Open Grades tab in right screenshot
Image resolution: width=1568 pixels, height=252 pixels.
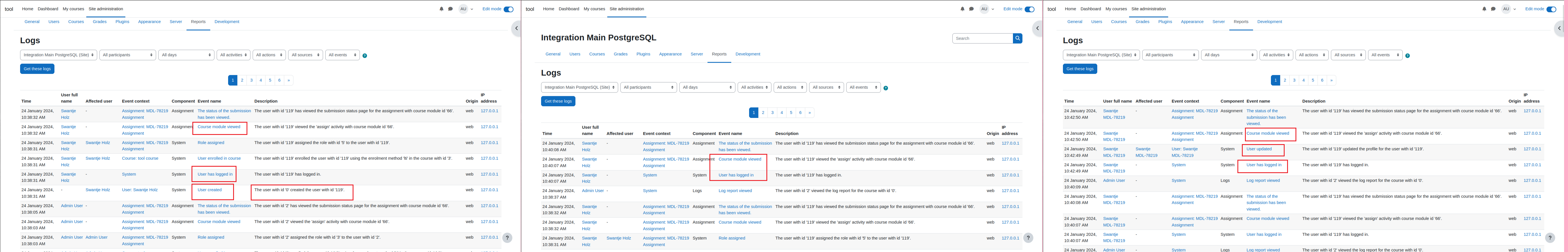point(1142,22)
